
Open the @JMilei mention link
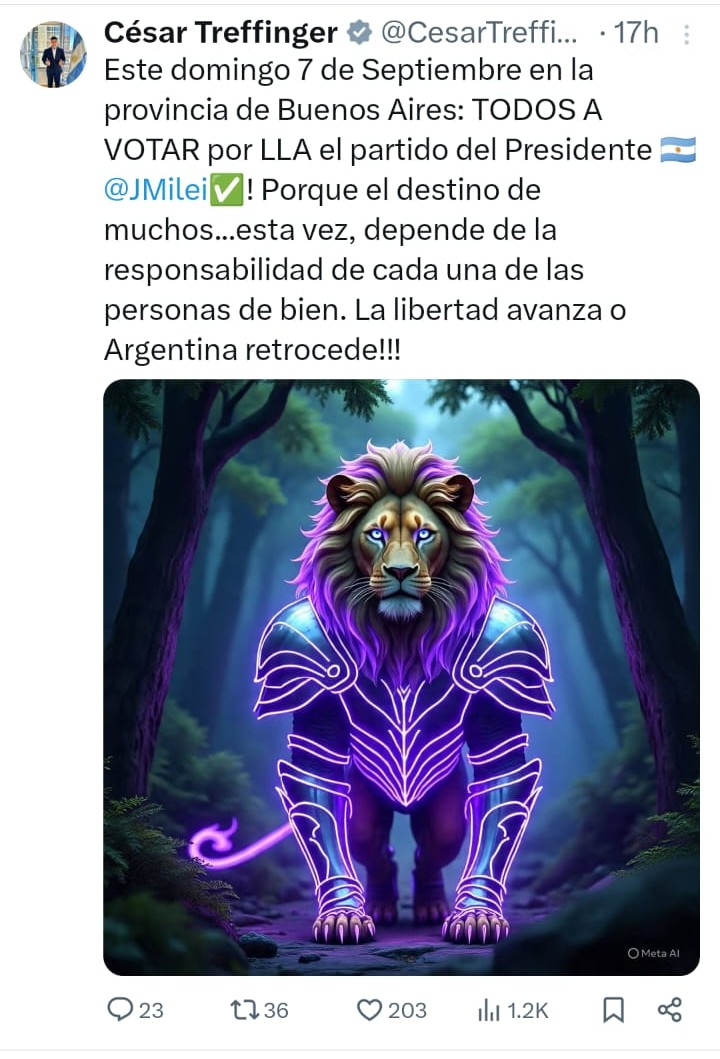156,190
